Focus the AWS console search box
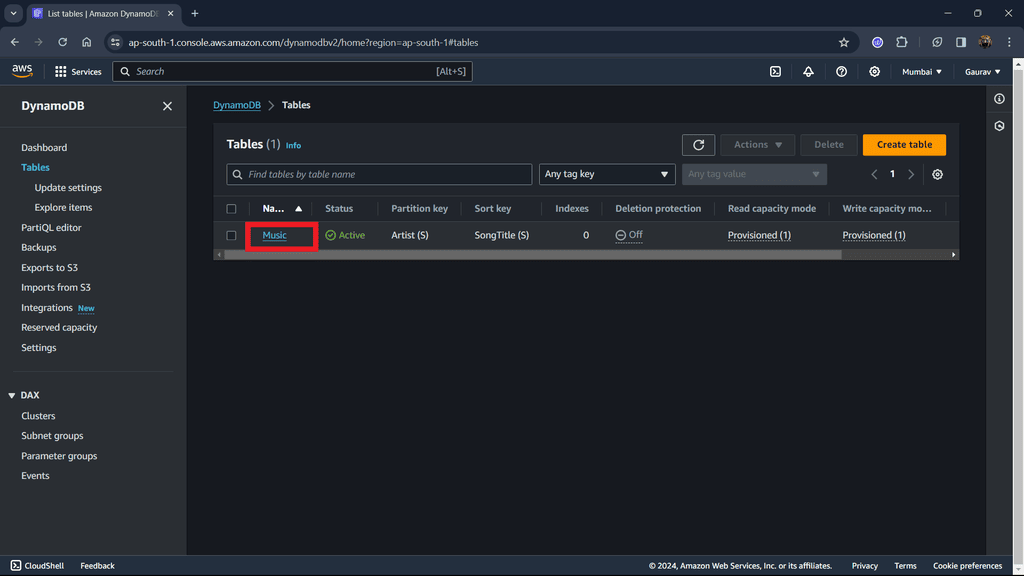Screen dimensions: 1024x576 tap(293, 72)
